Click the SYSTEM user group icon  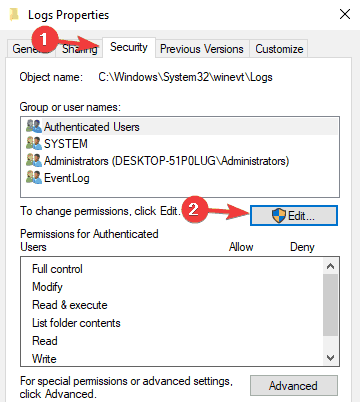pyautogui.click(x=34, y=144)
